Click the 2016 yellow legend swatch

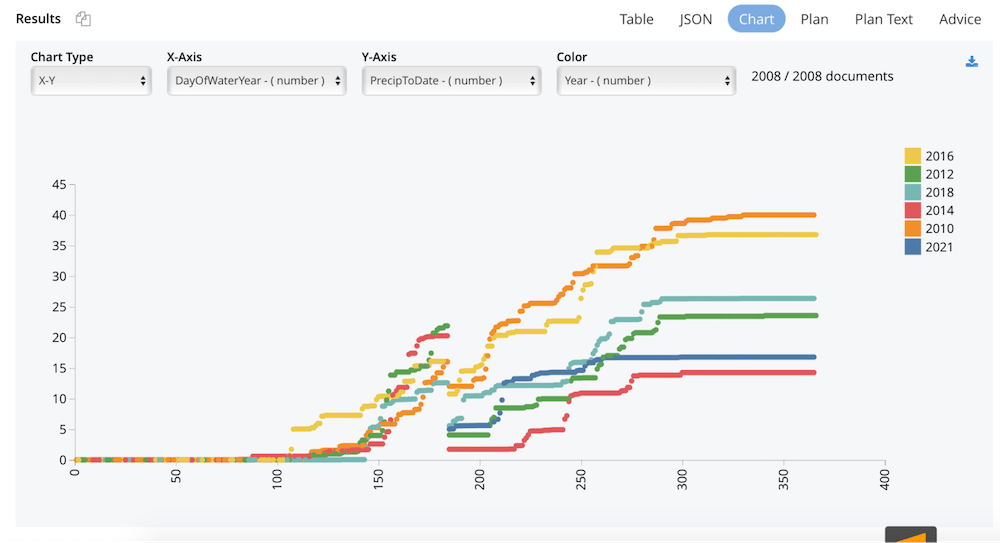tap(913, 156)
